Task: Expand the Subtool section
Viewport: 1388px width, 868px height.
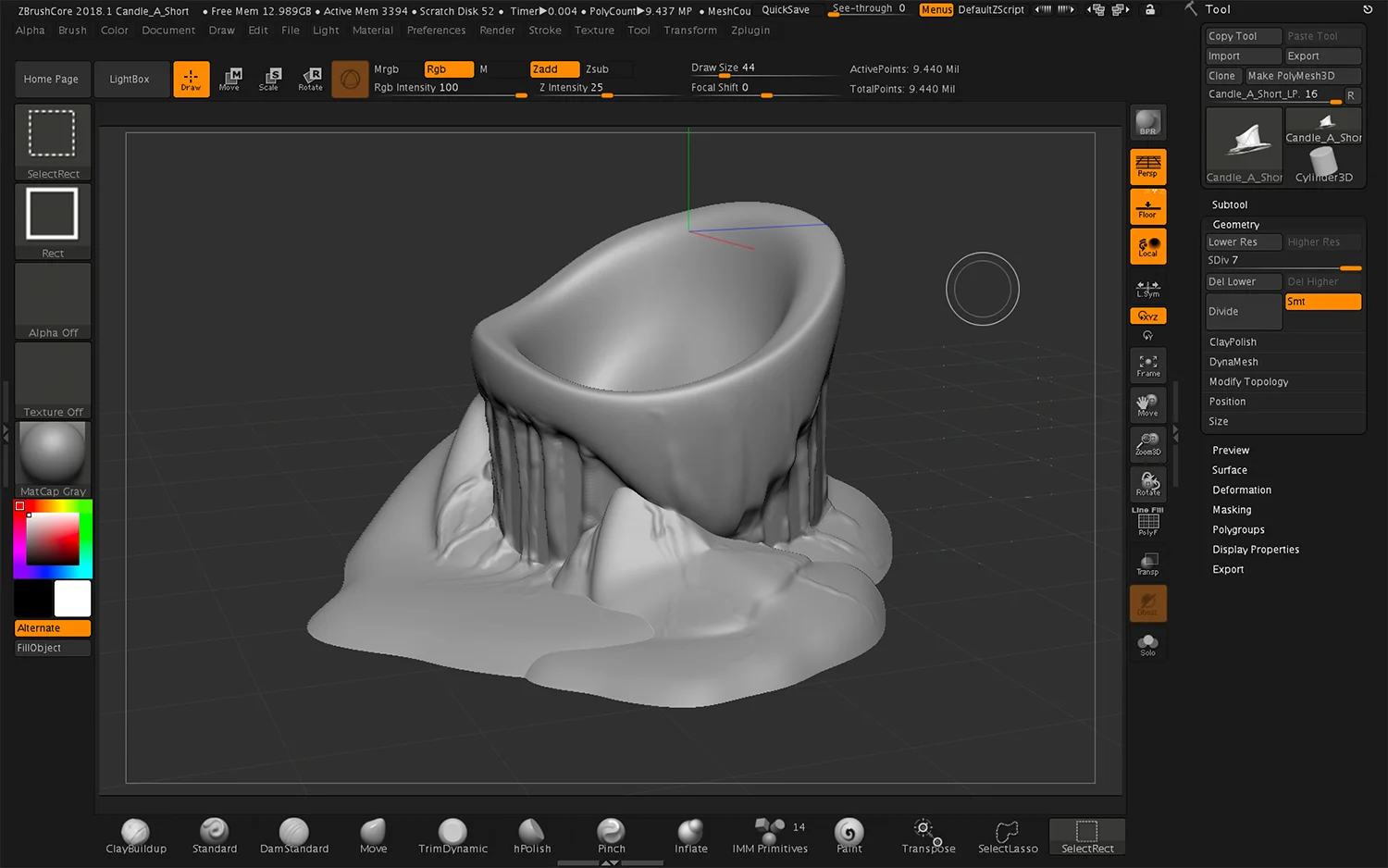Action: [1230, 205]
